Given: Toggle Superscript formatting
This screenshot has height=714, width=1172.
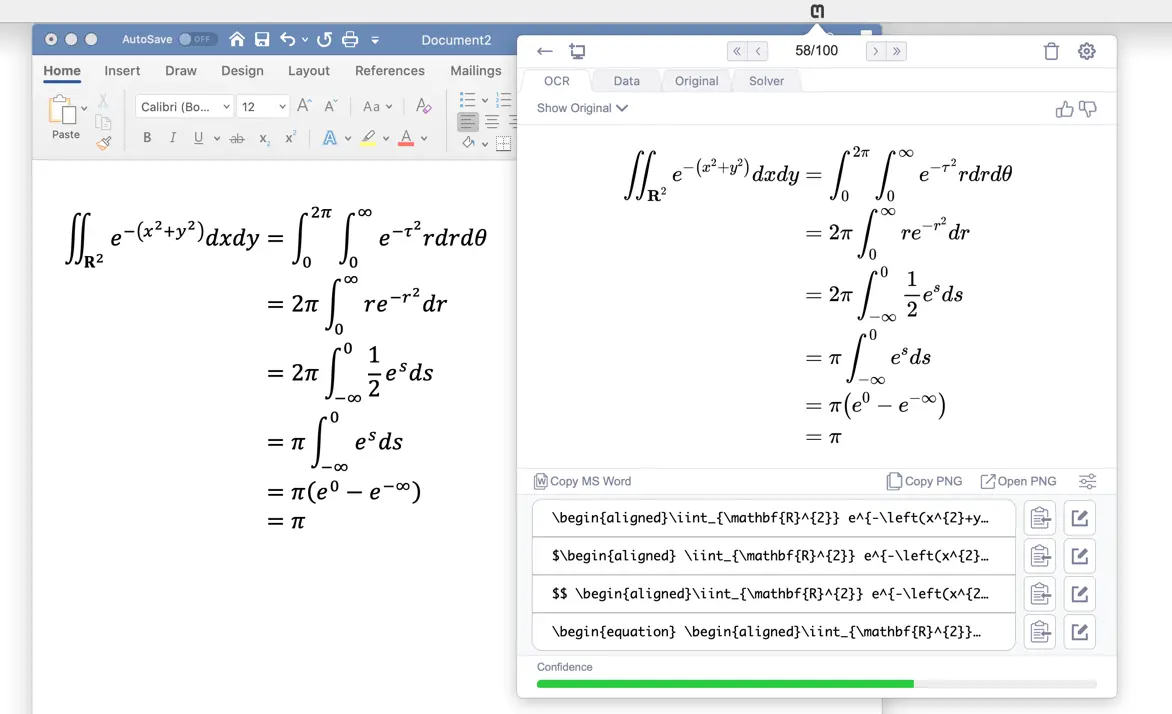Looking at the screenshot, I should coord(290,138).
